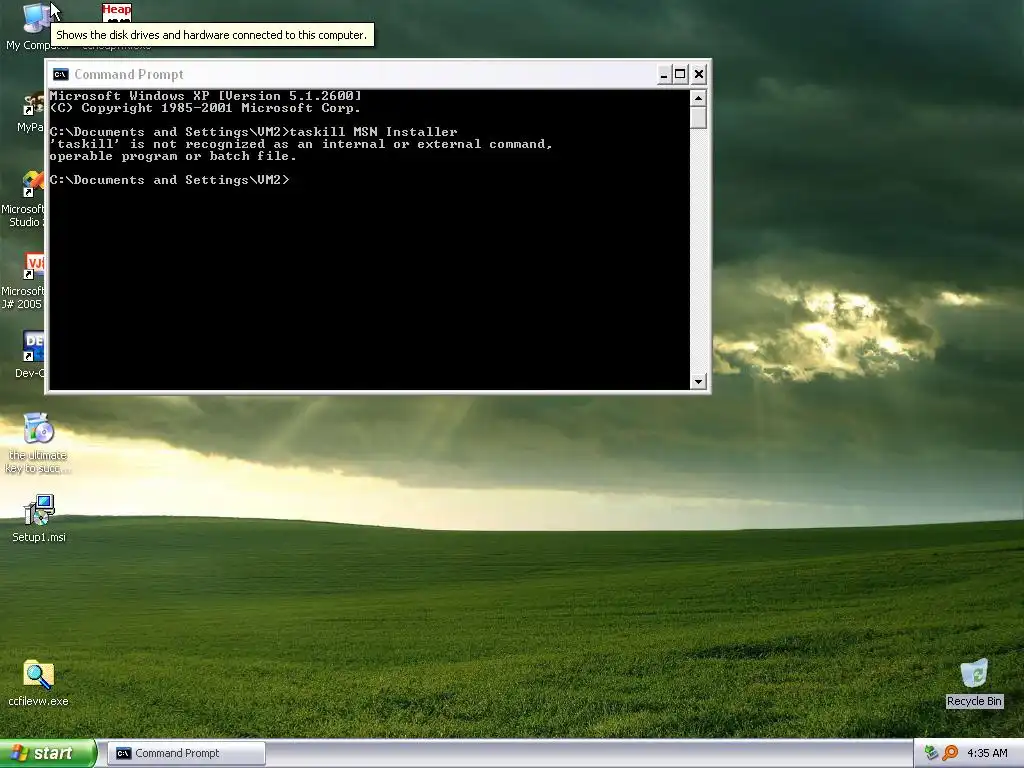Click the Copyright 1985-2001 Microsoft Corp. line
The image size is (1024, 768).
205,108
